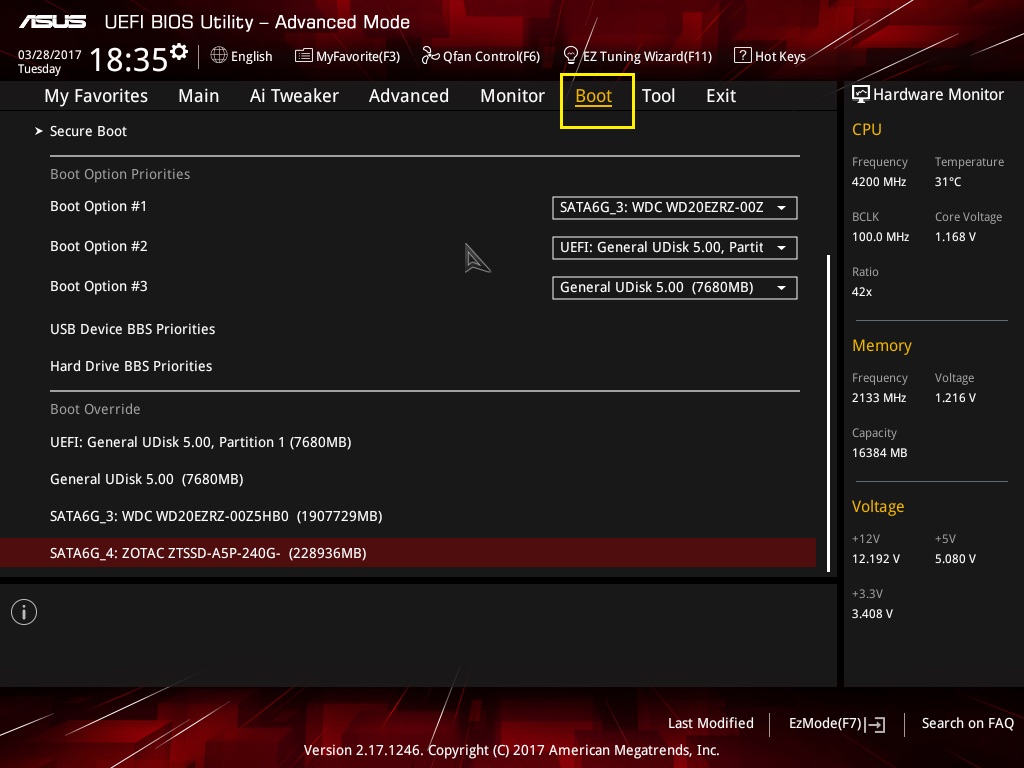Switch to the Monitor tab
Screen dimensions: 1024x768
(x=512, y=96)
